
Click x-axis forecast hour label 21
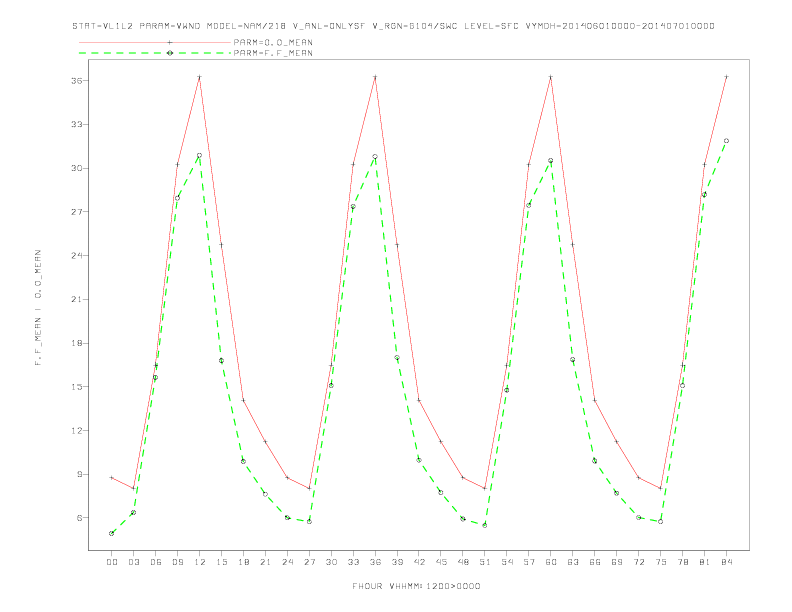pyautogui.click(x=265, y=562)
